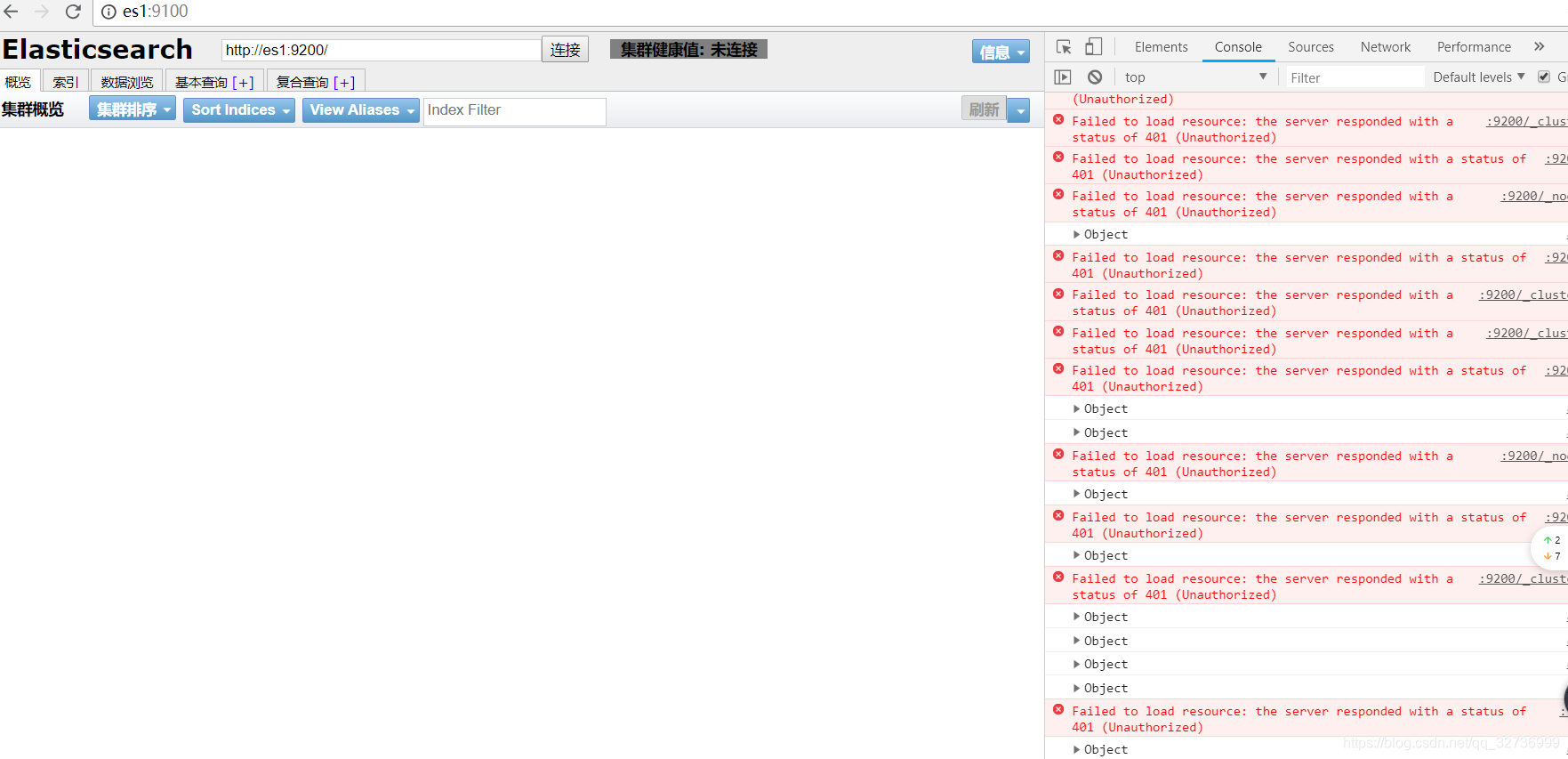The image size is (1568, 759).
Task: Select the 索引 tab
Action: [66, 82]
